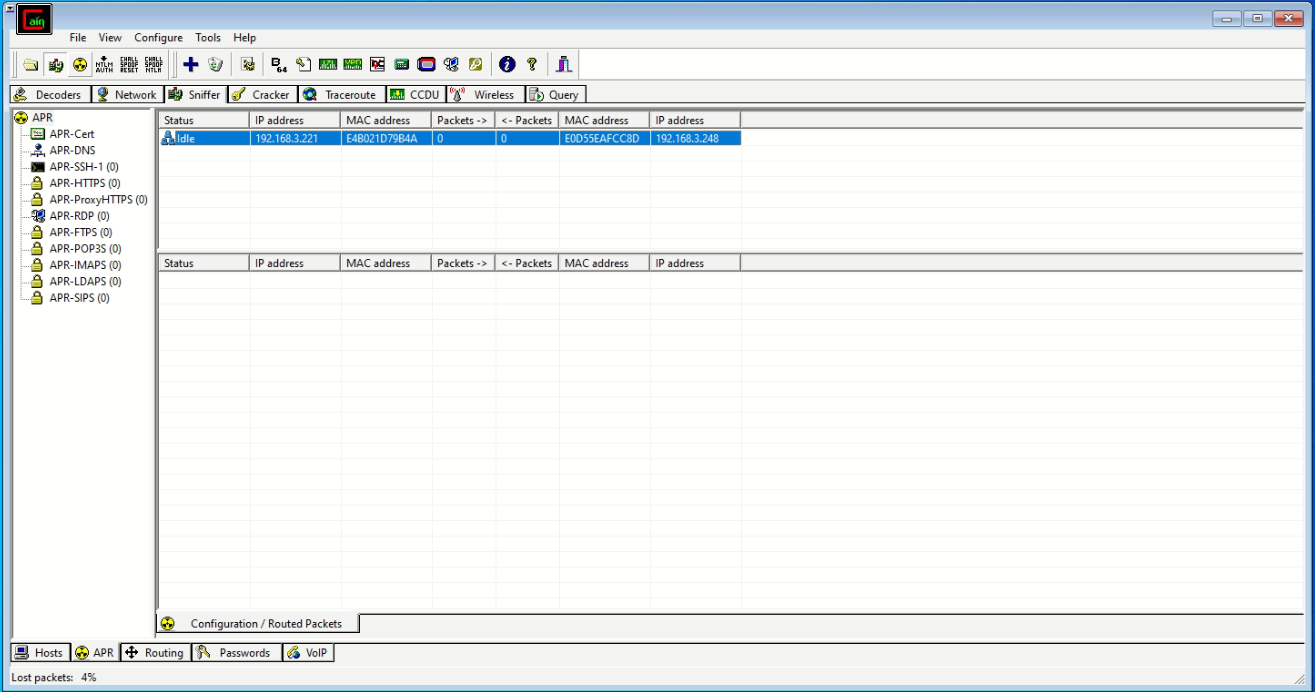Image resolution: width=1315 pixels, height=692 pixels.
Task: Open the hash calculator toolbar icon
Action: click(401, 65)
